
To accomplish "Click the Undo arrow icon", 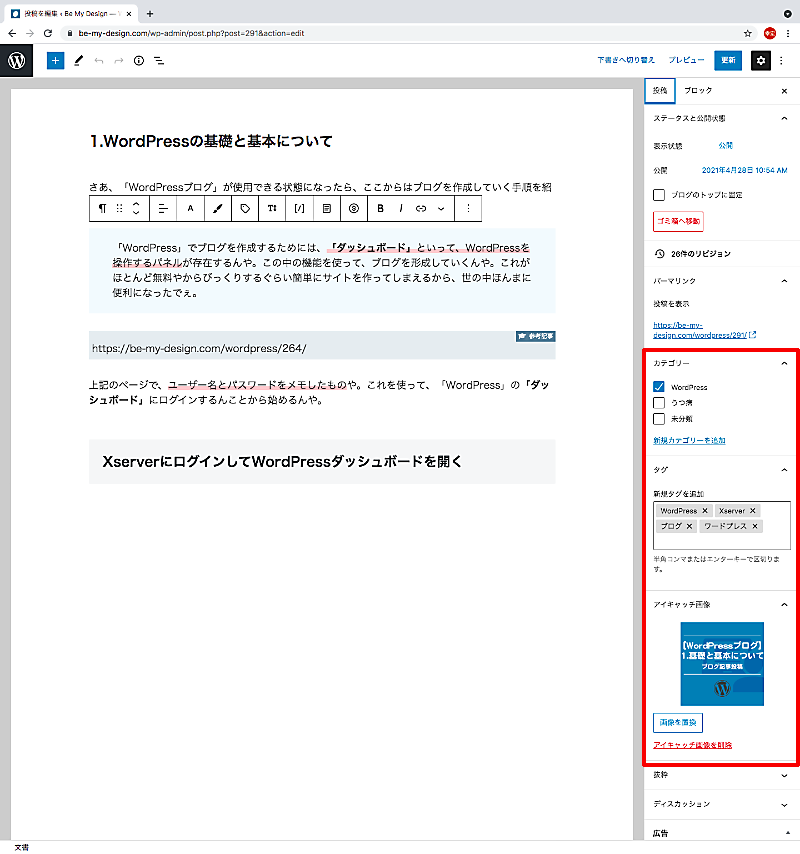I will click(x=98, y=61).
